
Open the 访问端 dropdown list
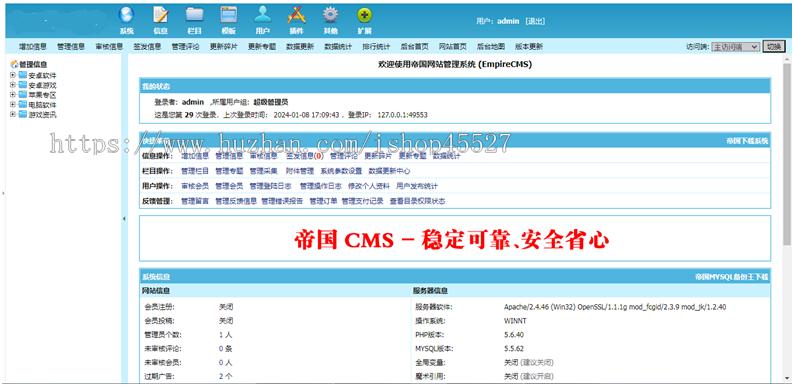(735, 47)
